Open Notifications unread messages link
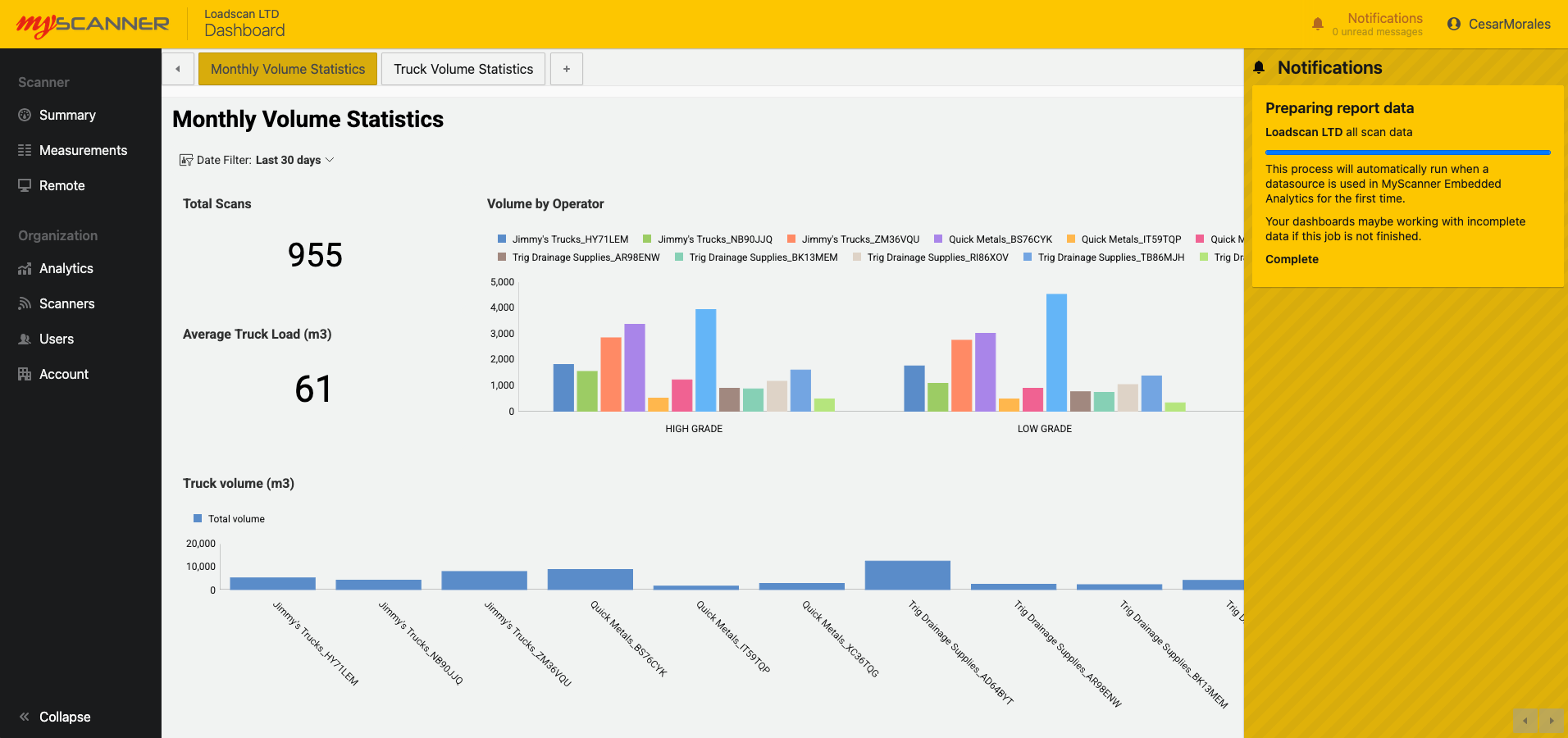 [1378, 25]
